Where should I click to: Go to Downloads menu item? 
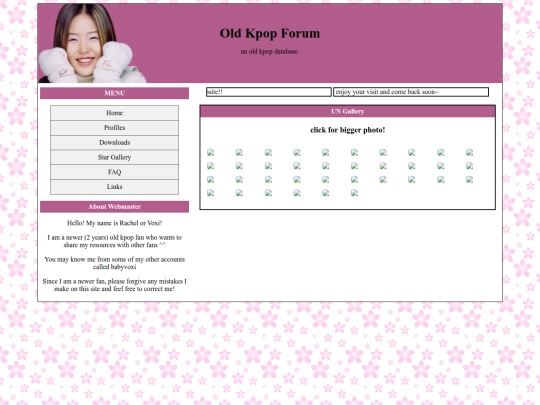pyautogui.click(x=114, y=143)
